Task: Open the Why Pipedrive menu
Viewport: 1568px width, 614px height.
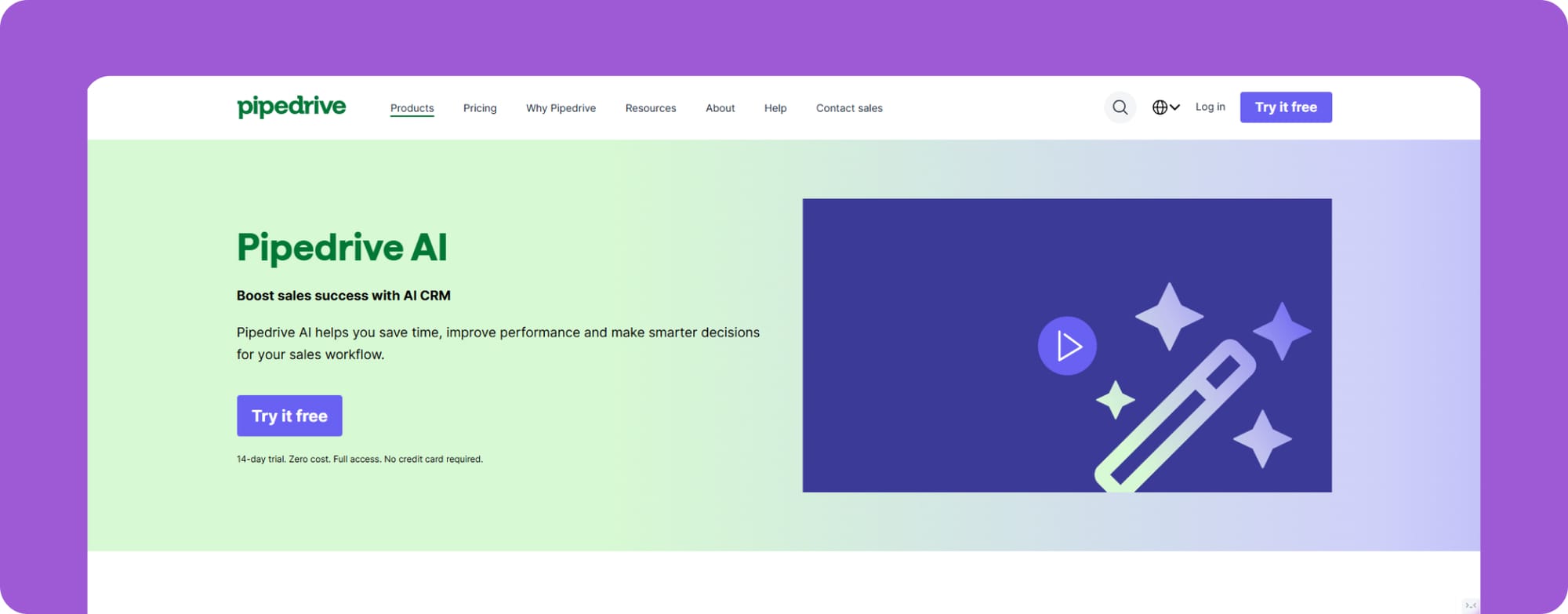Action: pyautogui.click(x=561, y=108)
